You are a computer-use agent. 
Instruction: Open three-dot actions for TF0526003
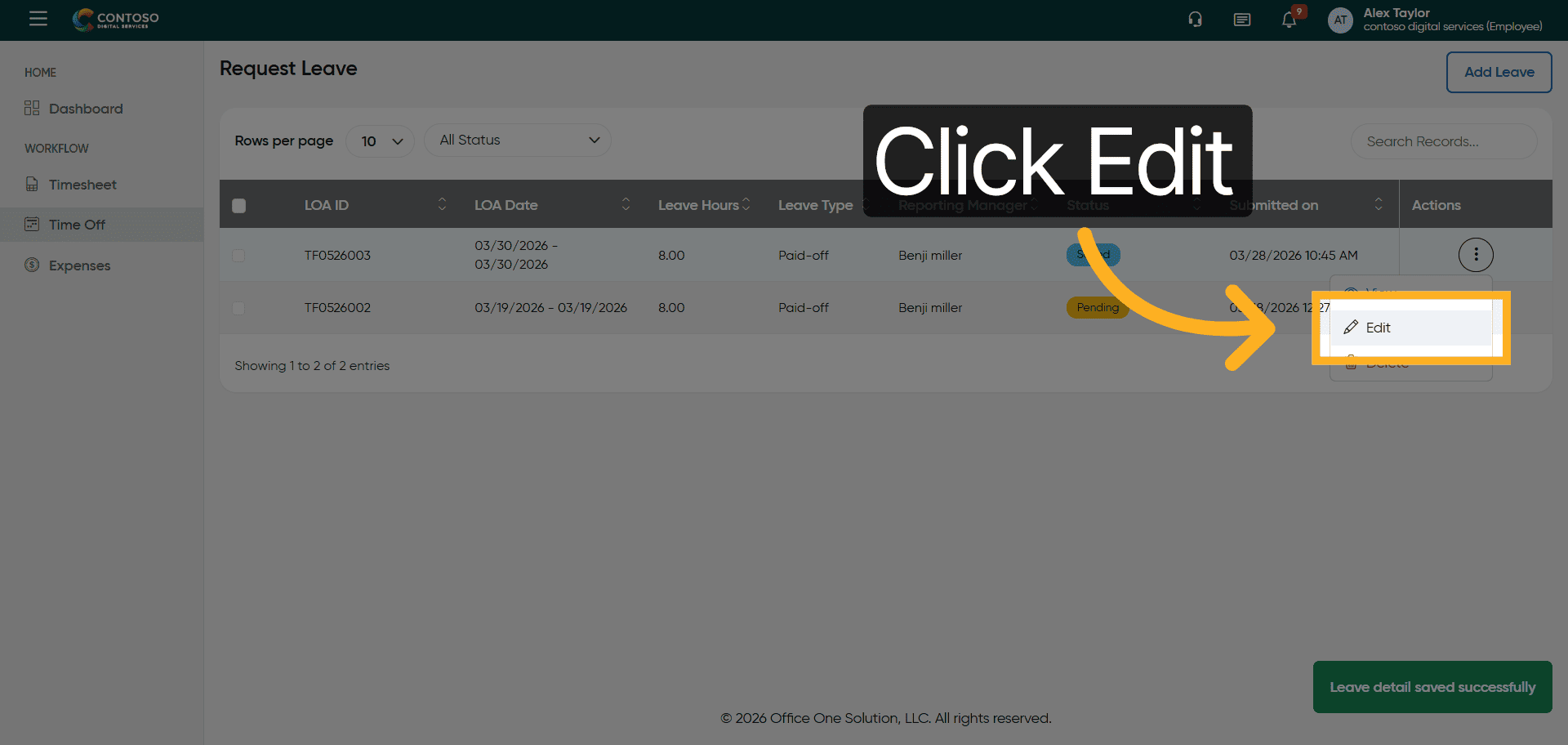1475,255
